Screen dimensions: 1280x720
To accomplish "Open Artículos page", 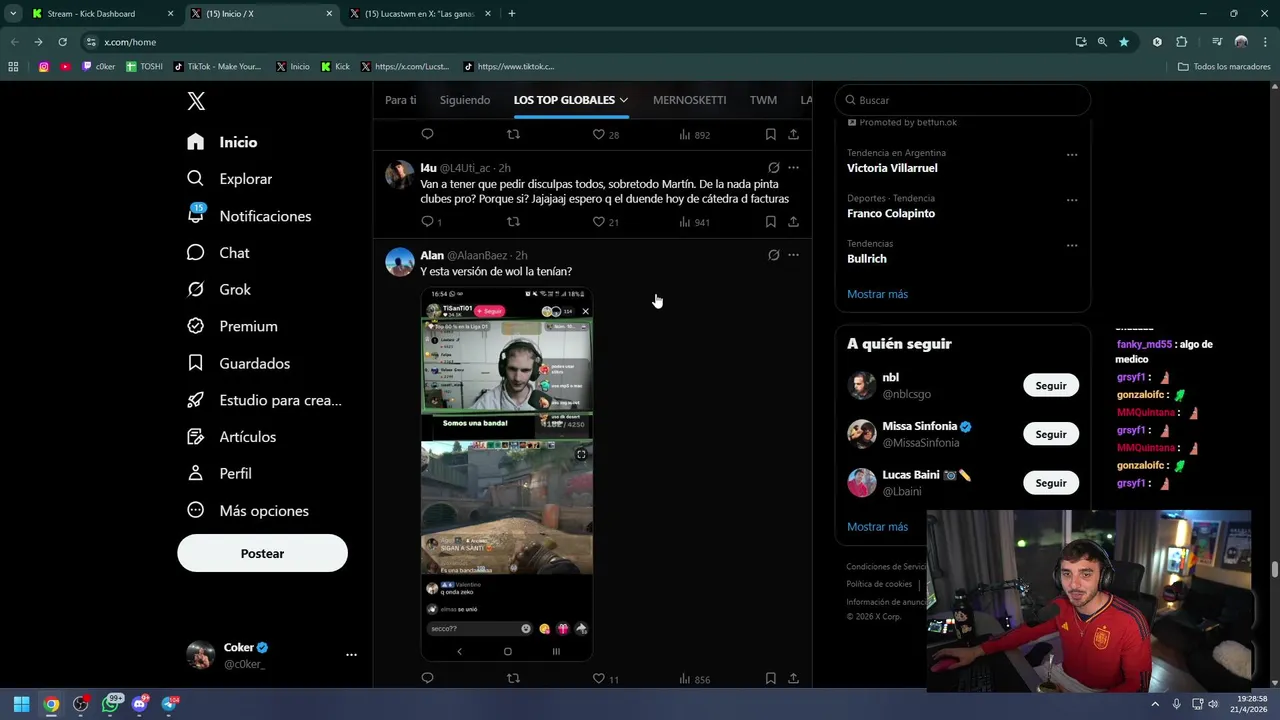I will (231, 437).
